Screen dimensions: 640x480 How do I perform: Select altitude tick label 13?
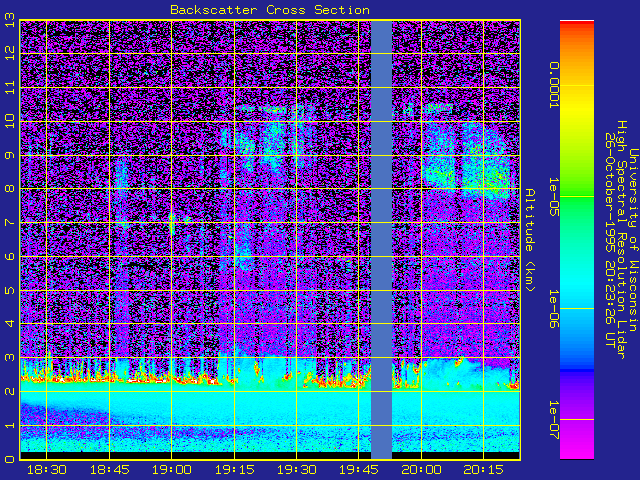point(10,20)
